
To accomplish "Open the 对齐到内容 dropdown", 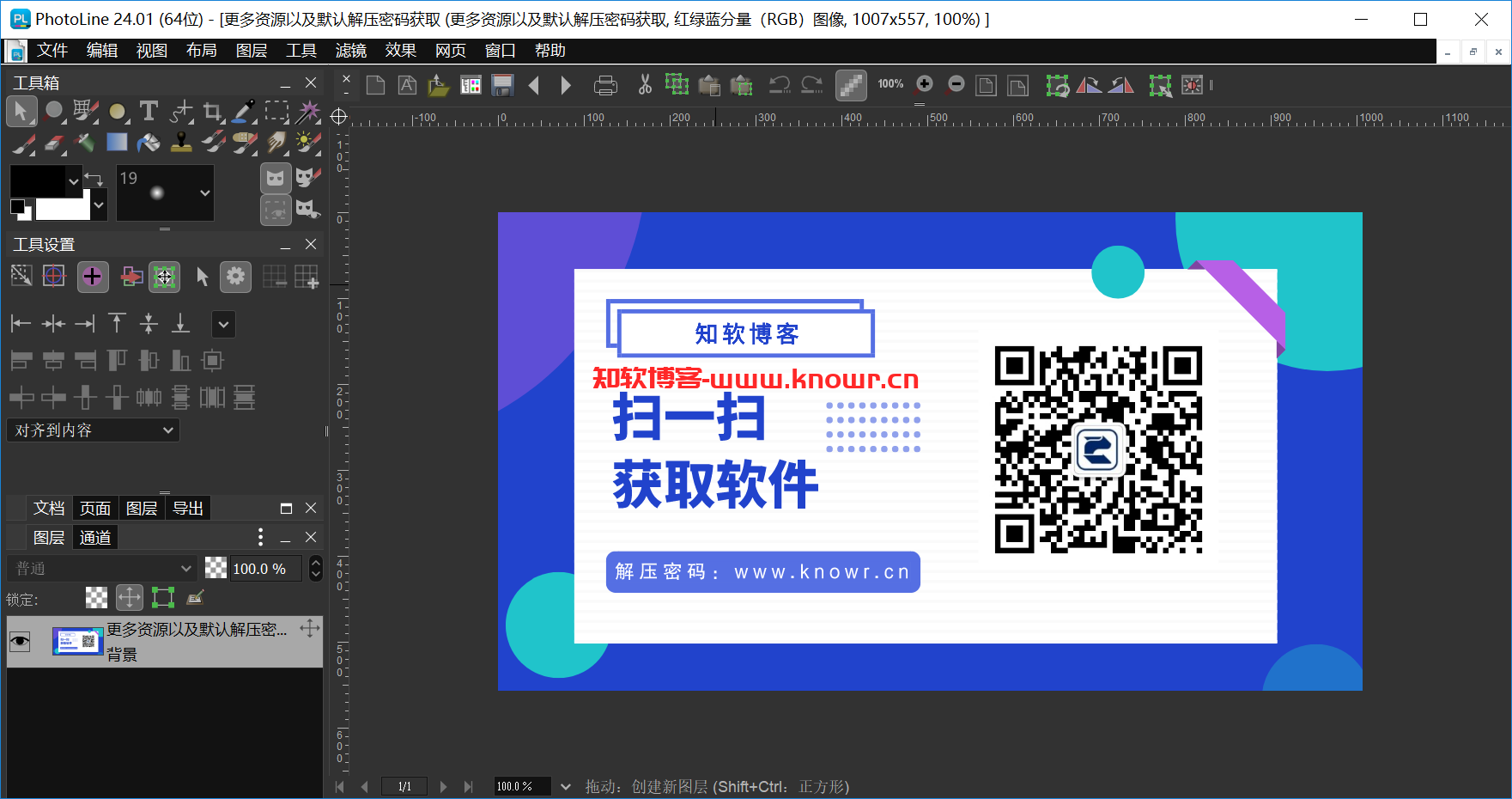I will pos(93,430).
